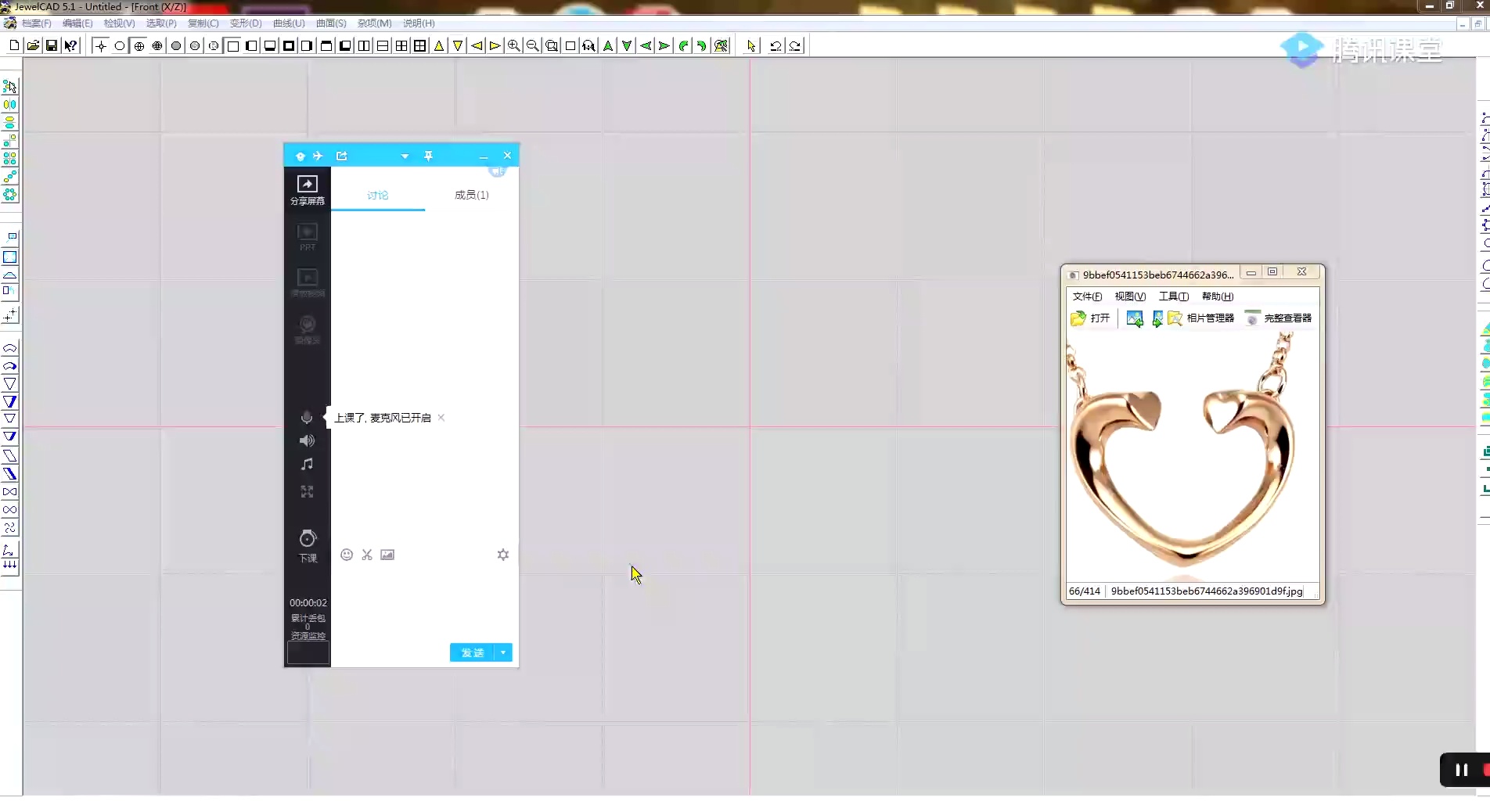Click the save diskette icon in JewelCAD toolbar
The width and height of the screenshot is (1490, 812).
pos(51,45)
